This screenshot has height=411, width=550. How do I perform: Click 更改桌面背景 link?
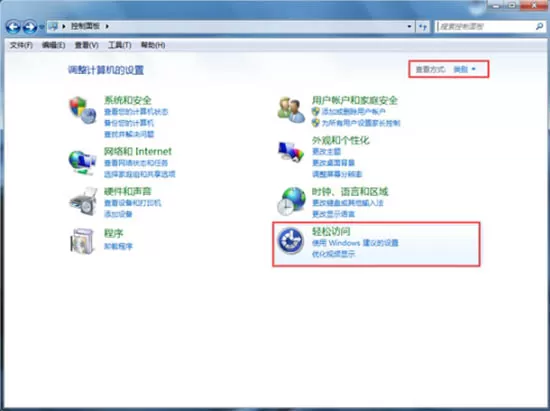(x=334, y=163)
